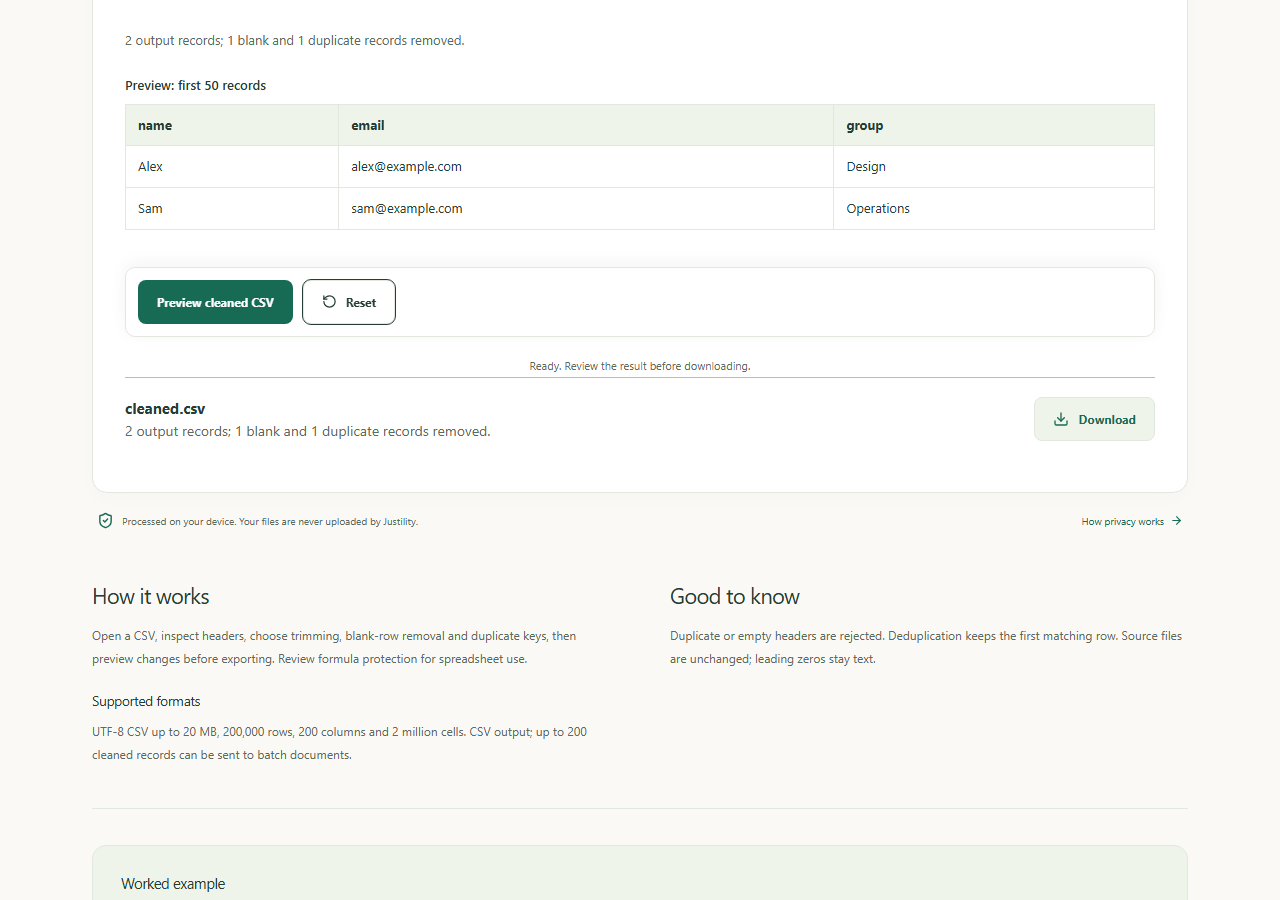Select the group column header
The width and height of the screenshot is (1280, 900).
(x=994, y=125)
